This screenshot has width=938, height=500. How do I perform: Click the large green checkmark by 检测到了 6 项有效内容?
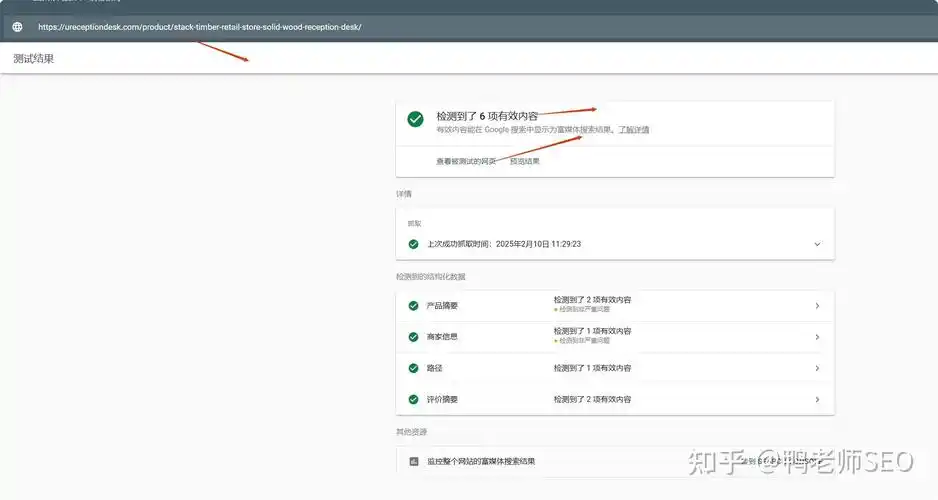point(415,119)
